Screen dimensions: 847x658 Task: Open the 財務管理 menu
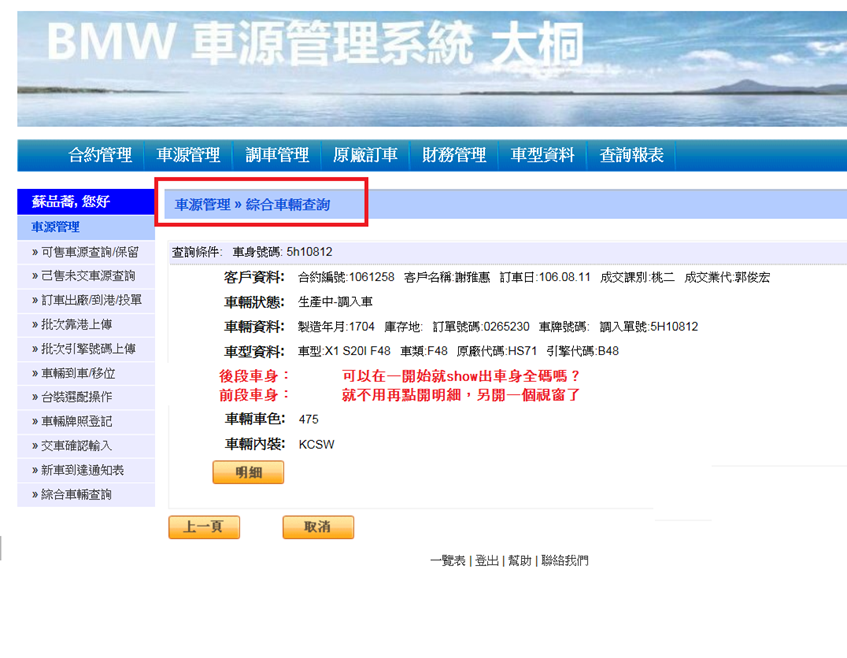(x=454, y=155)
